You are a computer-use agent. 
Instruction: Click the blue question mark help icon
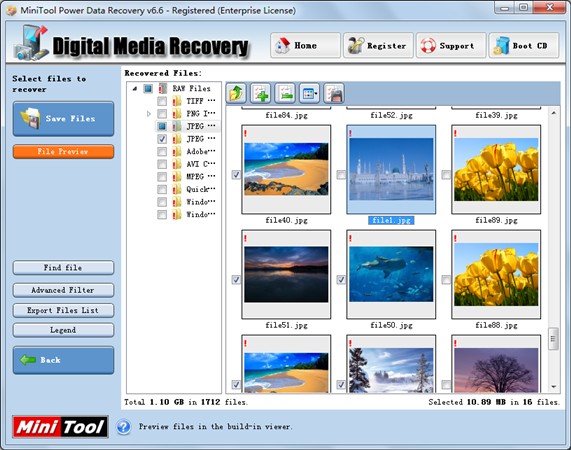click(x=124, y=427)
